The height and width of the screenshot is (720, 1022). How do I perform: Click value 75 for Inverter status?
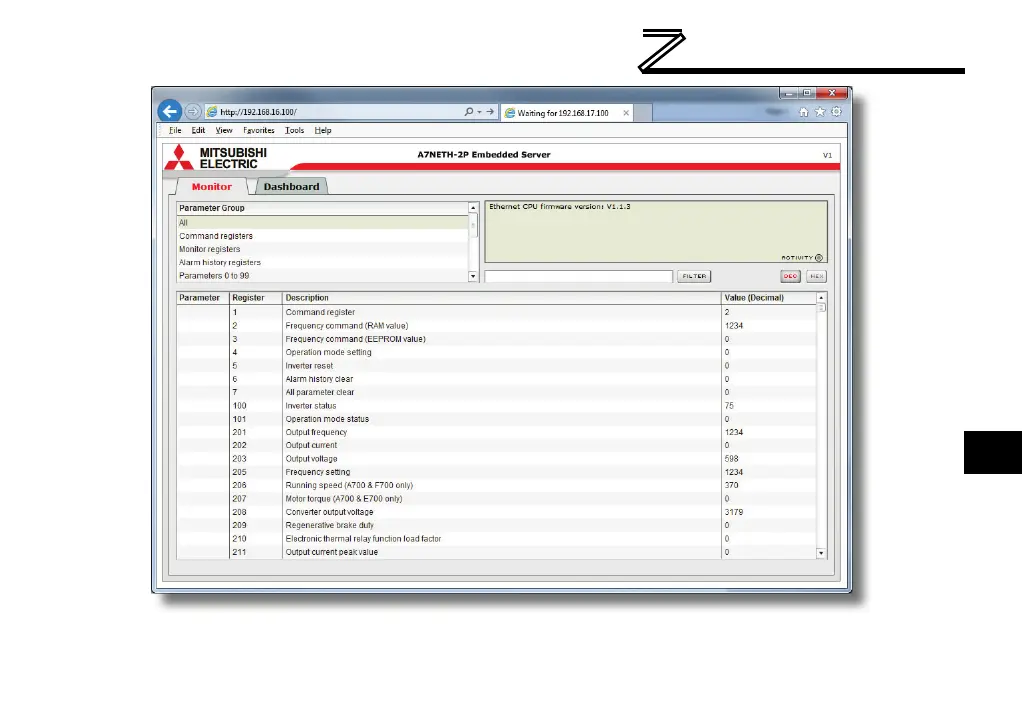(x=729, y=405)
